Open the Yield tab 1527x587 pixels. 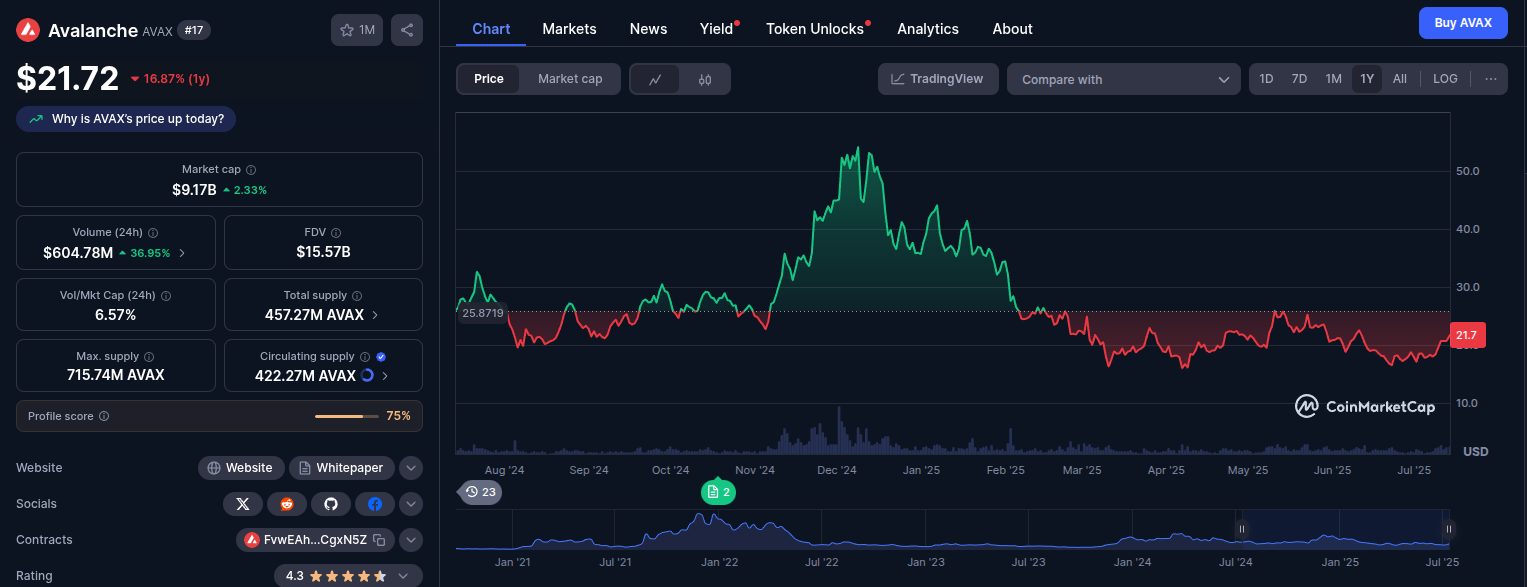point(717,29)
